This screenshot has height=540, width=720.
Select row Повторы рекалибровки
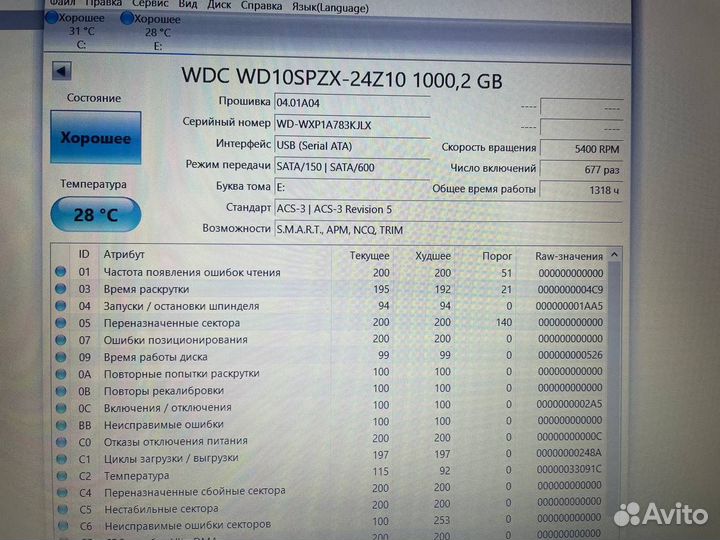click(x=329, y=389)
